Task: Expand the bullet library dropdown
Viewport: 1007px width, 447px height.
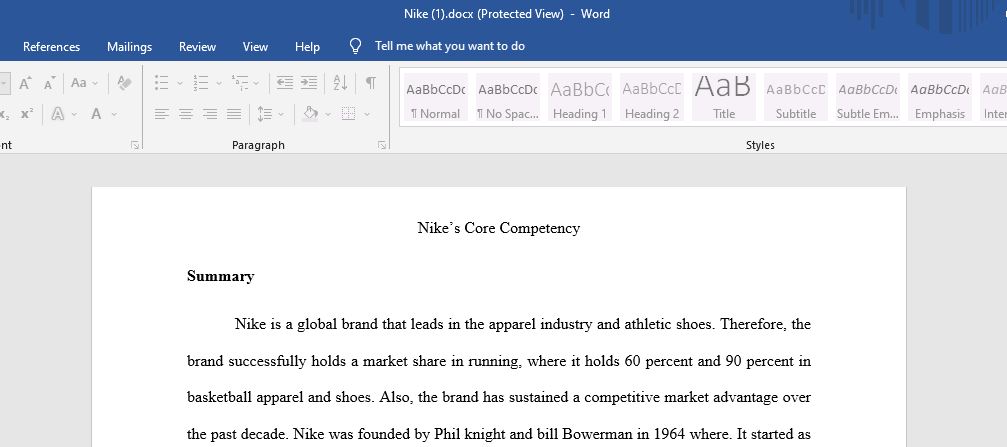Action: pos(180,83)
